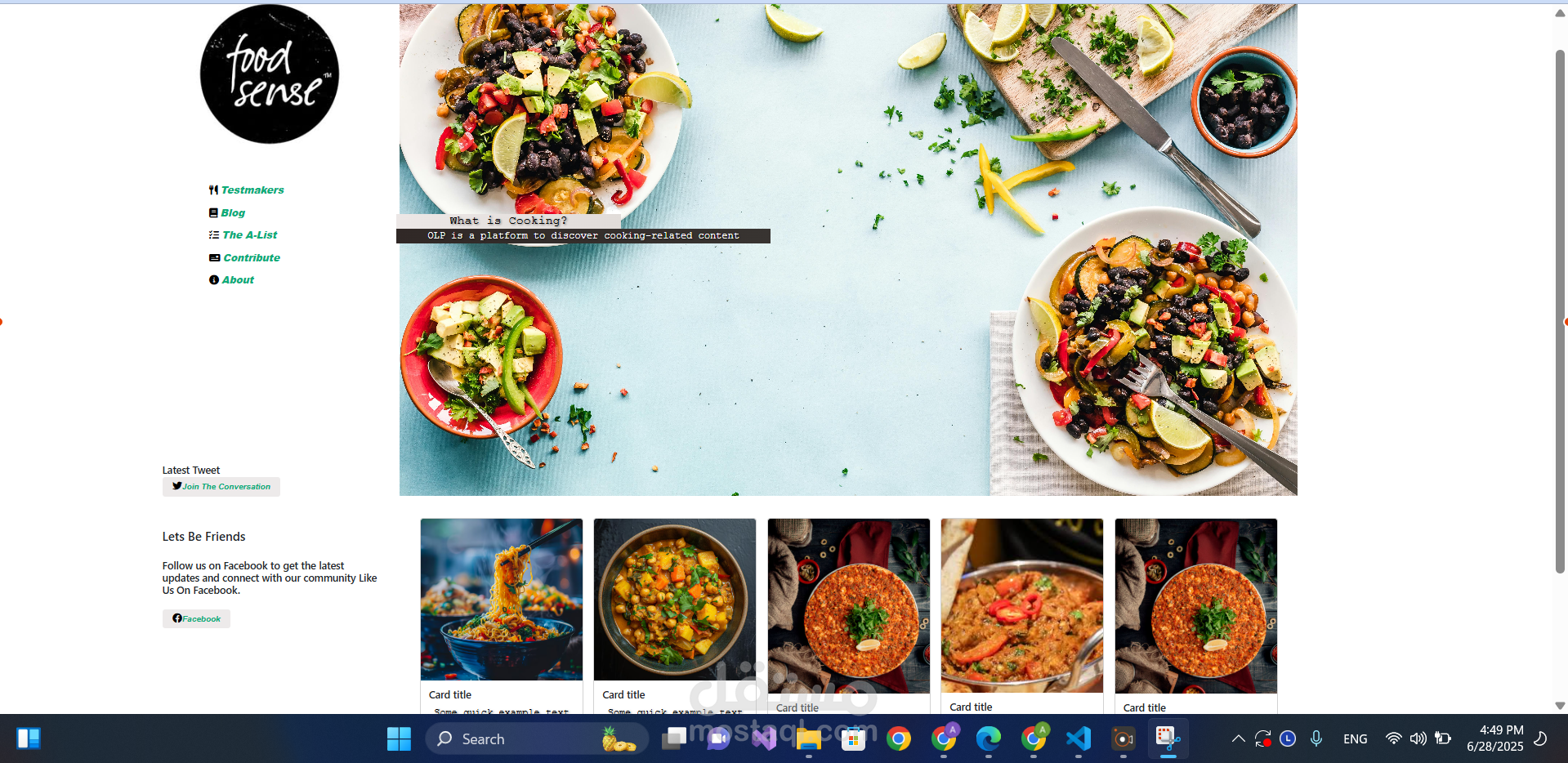1568x763 pixels.
Task: Open Chrome with the green profile badge
Action: 1034,738
